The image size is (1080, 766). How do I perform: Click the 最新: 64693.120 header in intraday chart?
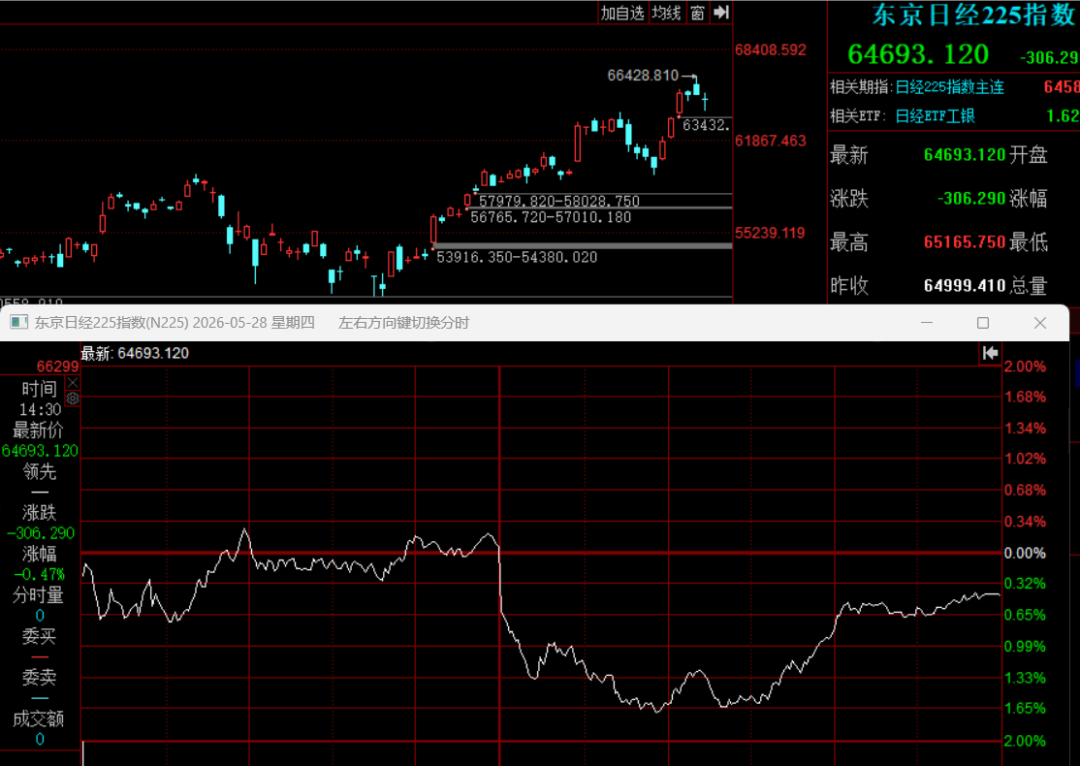[x=135, y=353]
